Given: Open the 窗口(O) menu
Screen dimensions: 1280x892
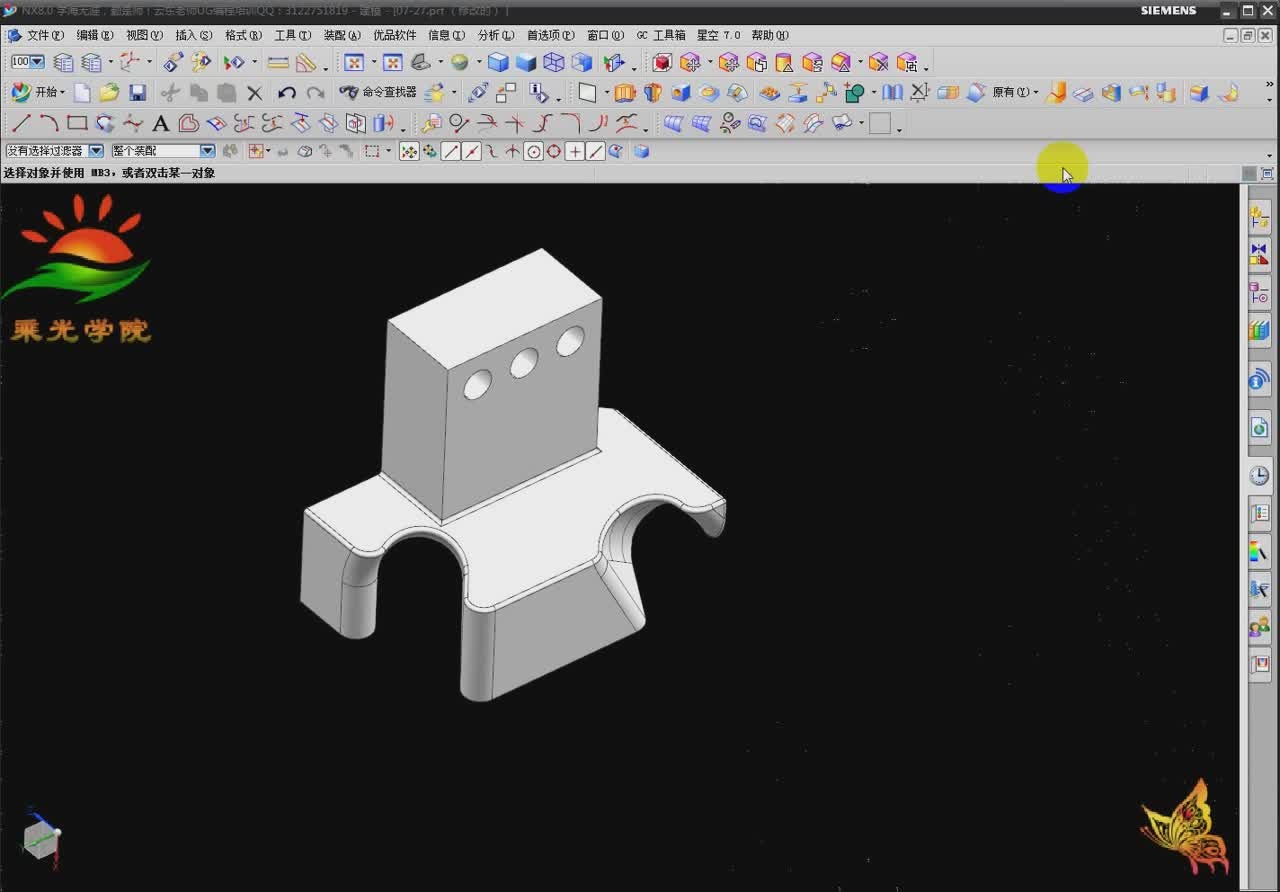Looking at the screenshot, I should (605, 35).
